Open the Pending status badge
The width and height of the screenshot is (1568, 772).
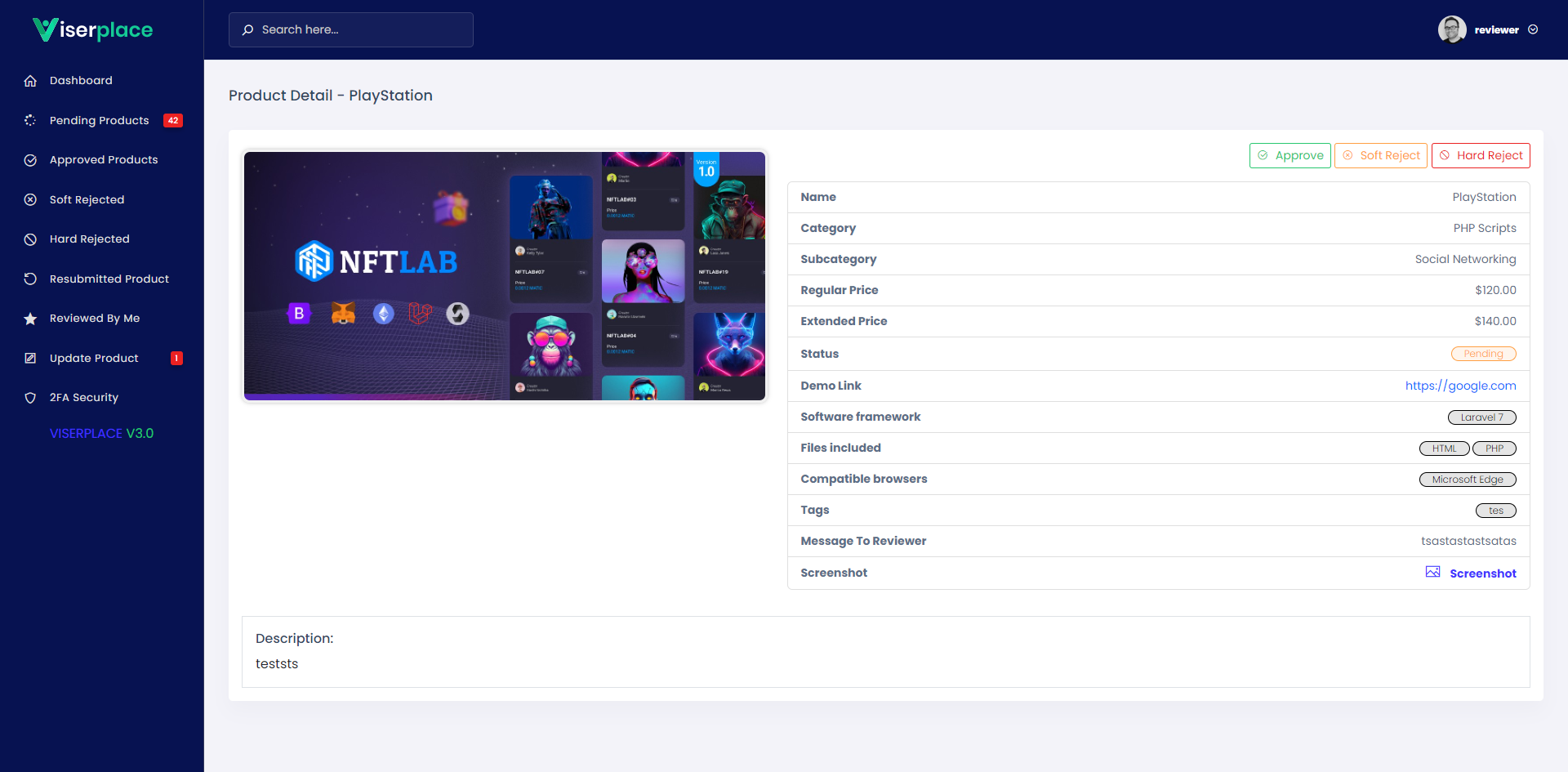coord(1484,353)
